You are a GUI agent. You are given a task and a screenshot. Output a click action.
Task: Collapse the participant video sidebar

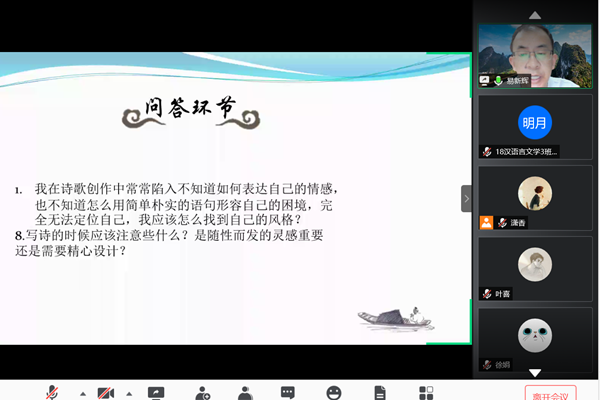tap(466, 198)
